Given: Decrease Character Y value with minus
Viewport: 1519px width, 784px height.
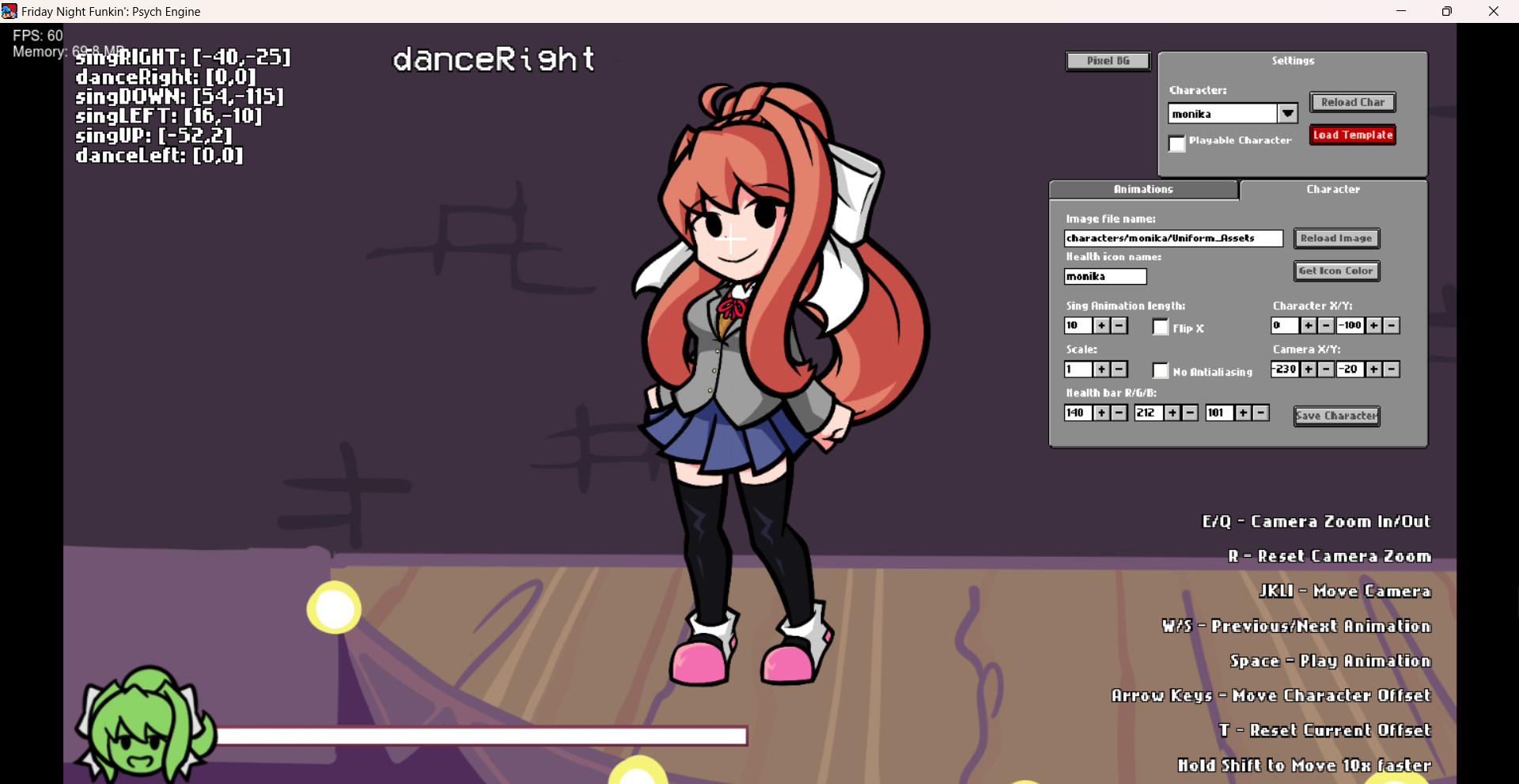Looking at the screenshot, I should click(1392, 326).
